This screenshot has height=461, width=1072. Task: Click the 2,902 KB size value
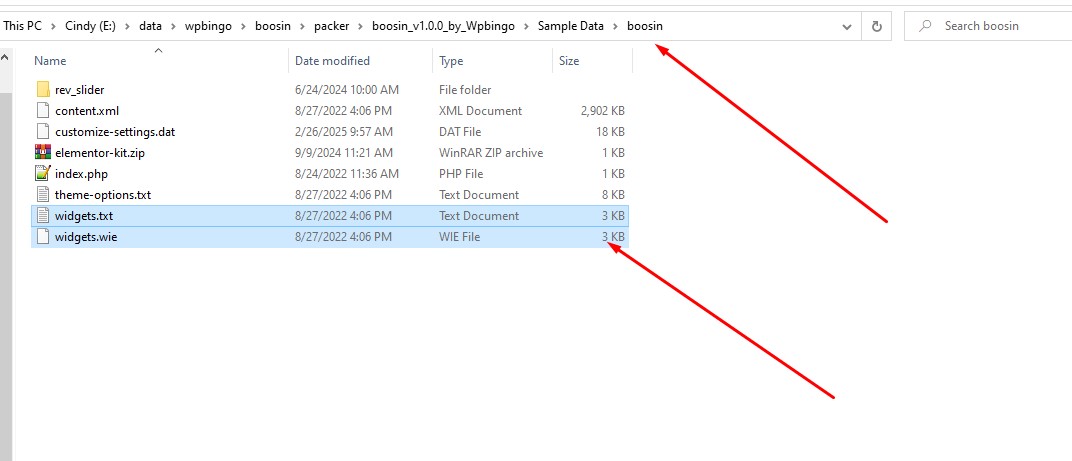(x=602, y=111)
